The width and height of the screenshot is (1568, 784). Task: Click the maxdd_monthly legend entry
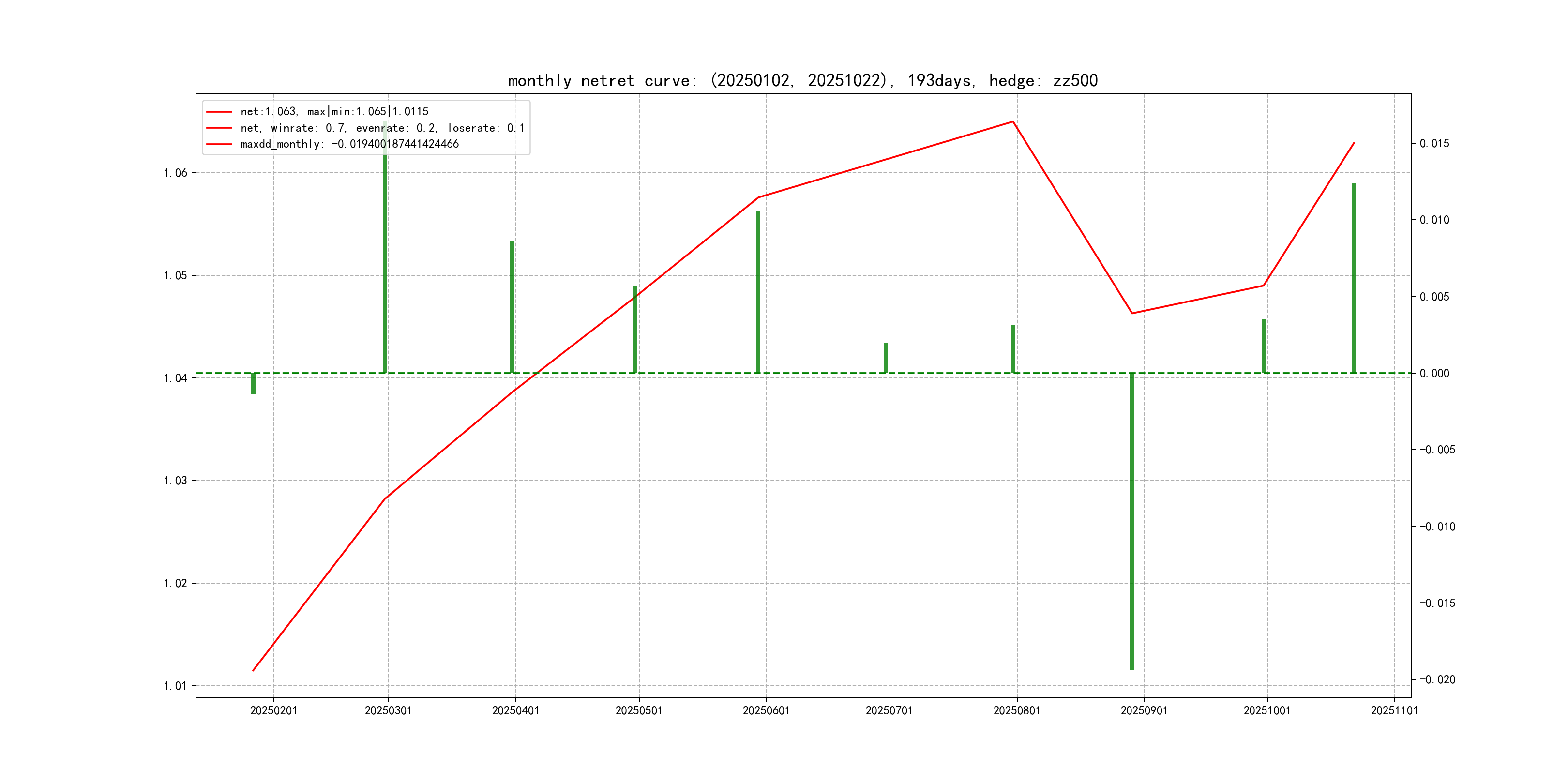(349, 144)
